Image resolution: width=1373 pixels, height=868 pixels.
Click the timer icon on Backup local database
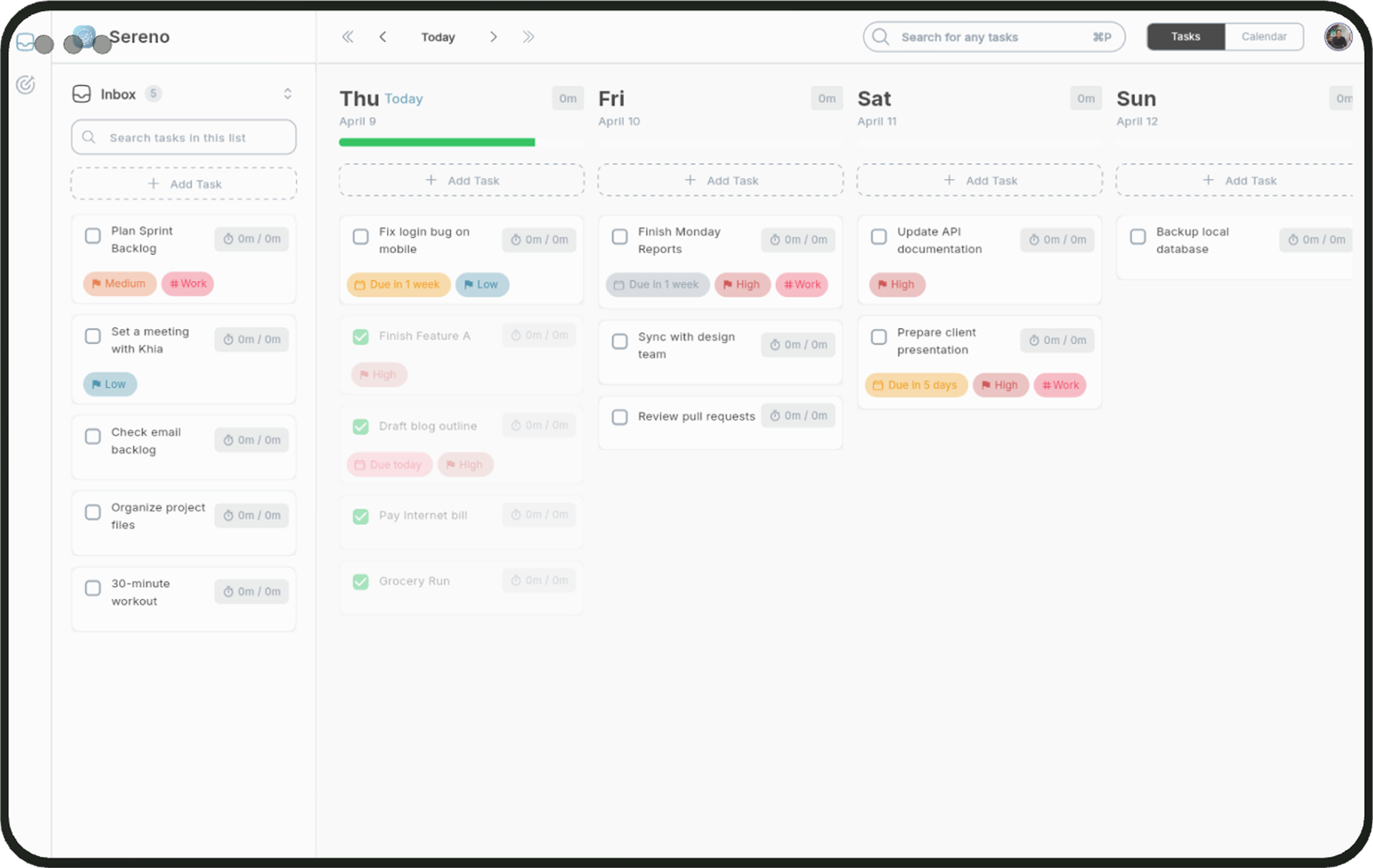coord(1293,240)
